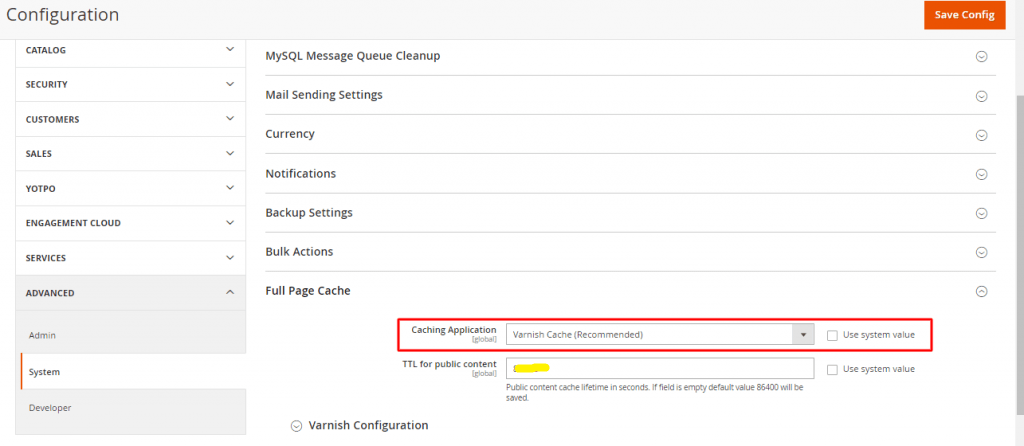Expand the Services sidebar section
This screenshot has height=446, width=1024.
tap(131, 258)
